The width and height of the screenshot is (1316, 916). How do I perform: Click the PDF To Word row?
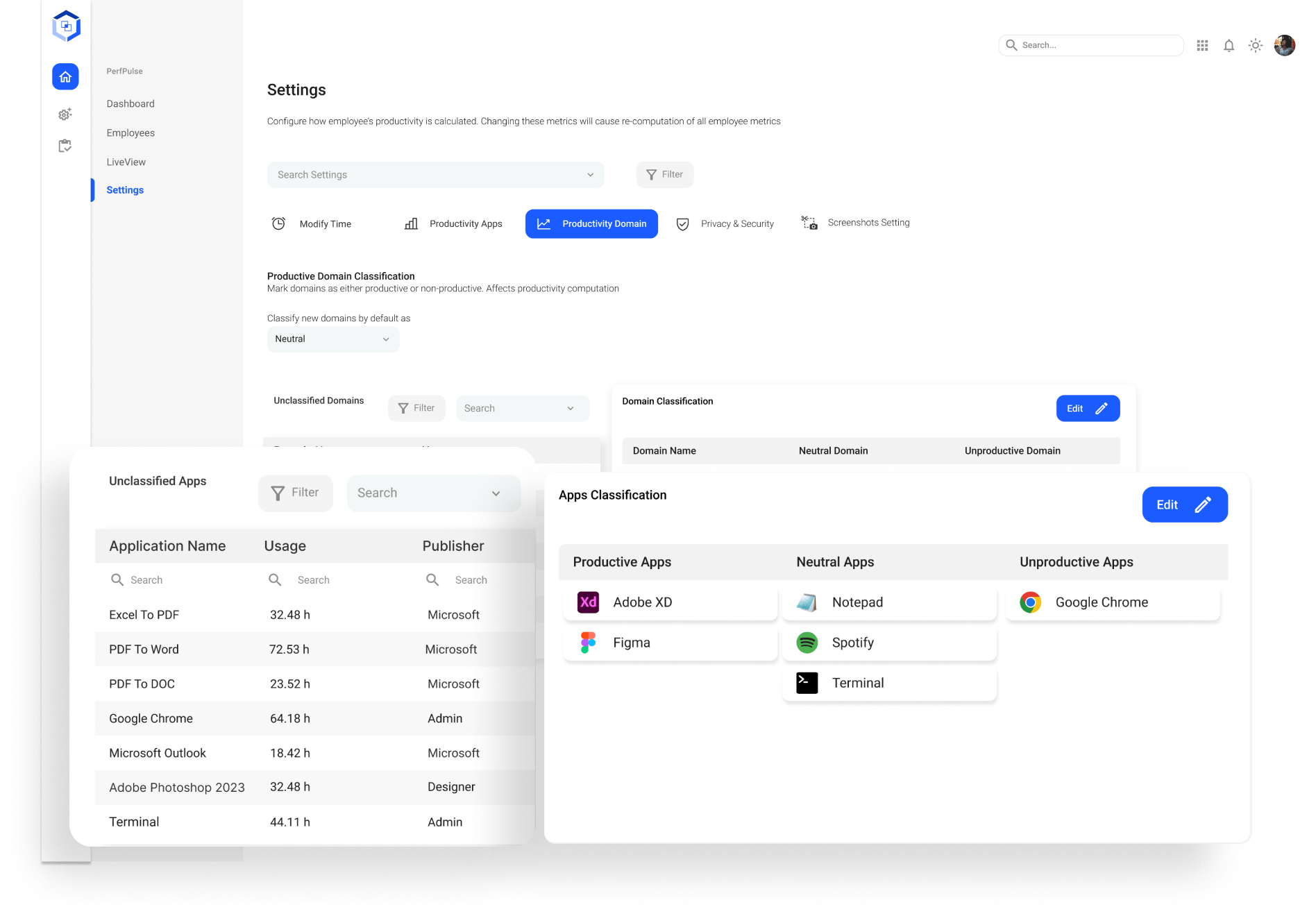tap(315, 650)
